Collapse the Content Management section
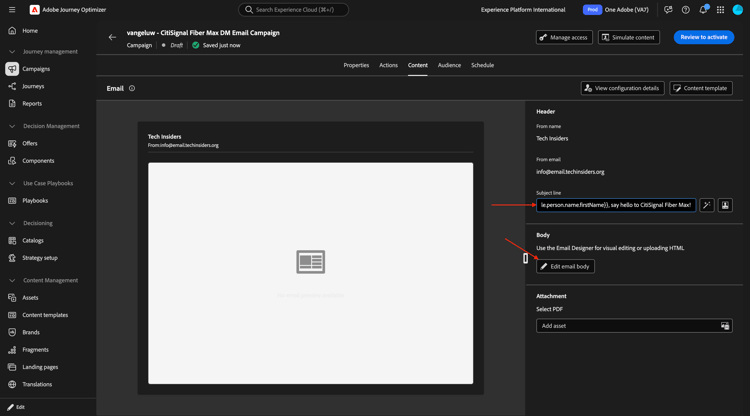 pyautogui.click(x=12, y=280)
